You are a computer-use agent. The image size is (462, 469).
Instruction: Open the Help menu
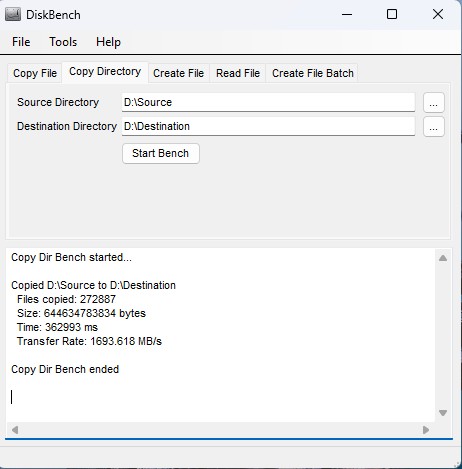pos(108,42)
